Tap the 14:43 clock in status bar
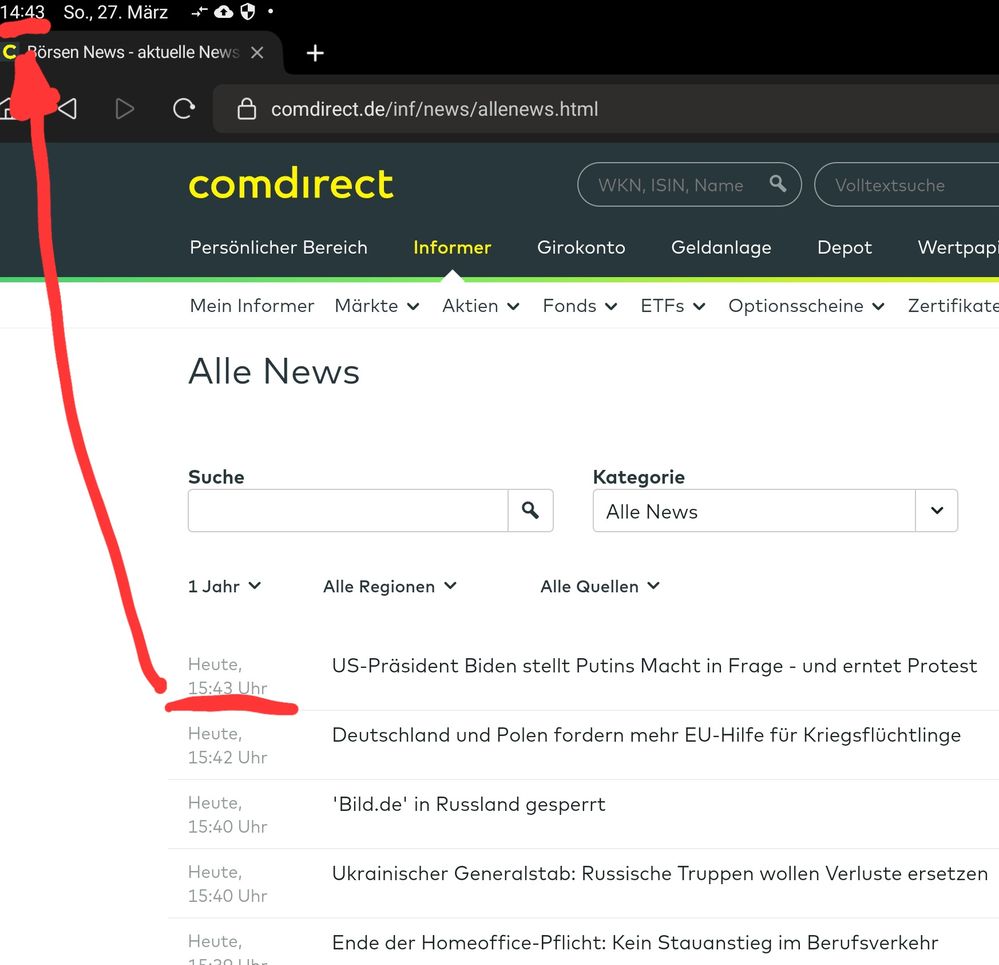 22,12
